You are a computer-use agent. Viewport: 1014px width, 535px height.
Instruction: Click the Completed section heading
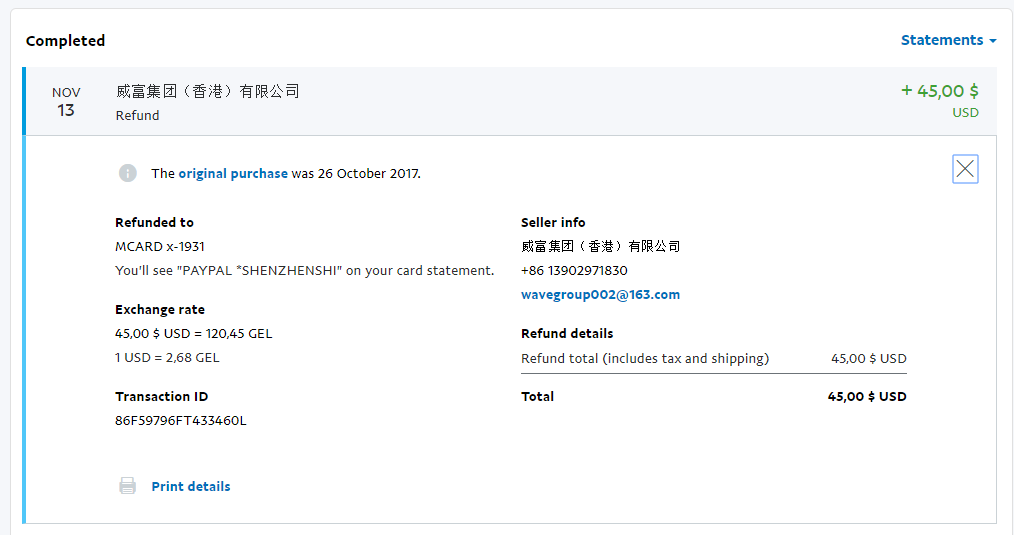point(65,41)
